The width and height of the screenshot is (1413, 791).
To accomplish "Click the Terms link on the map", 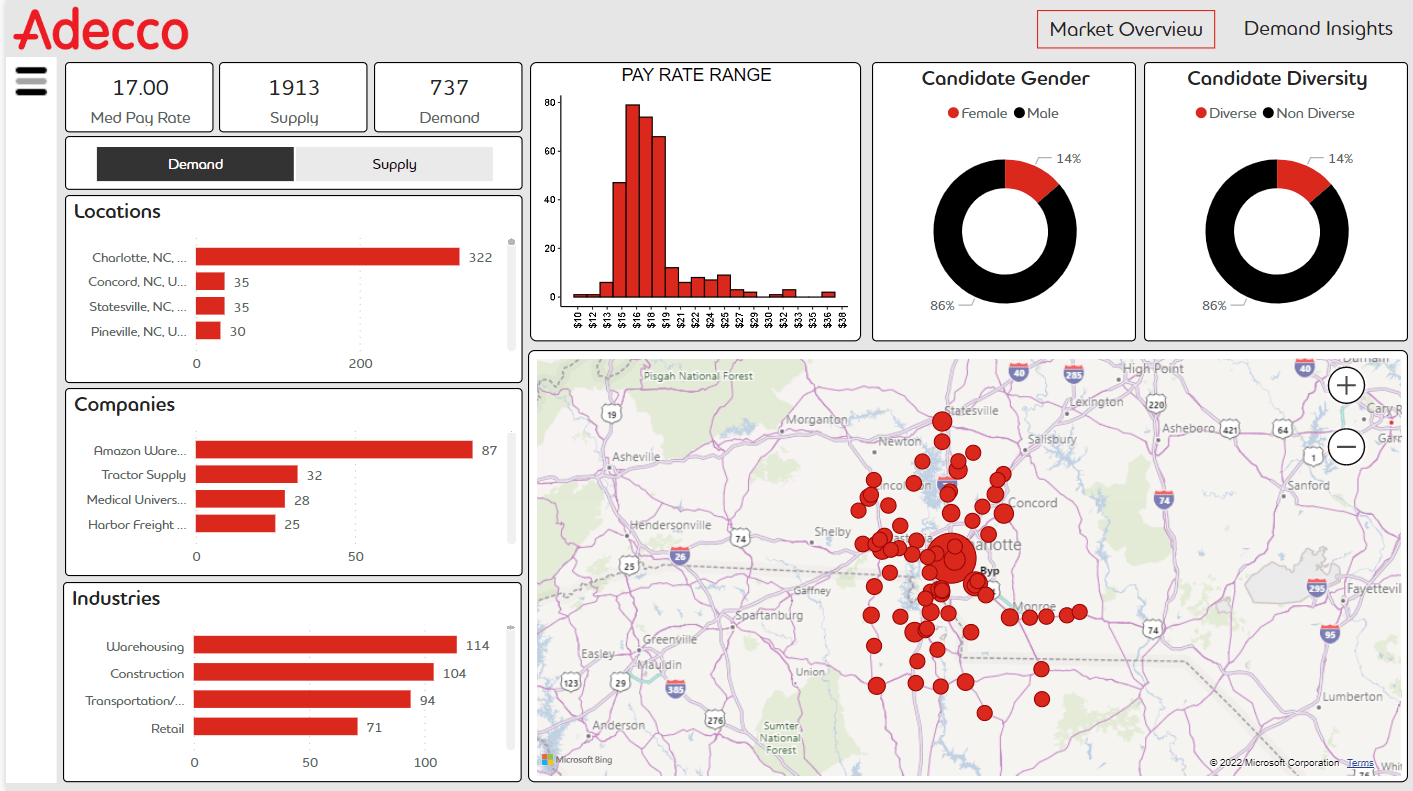I will (1360, 763).
